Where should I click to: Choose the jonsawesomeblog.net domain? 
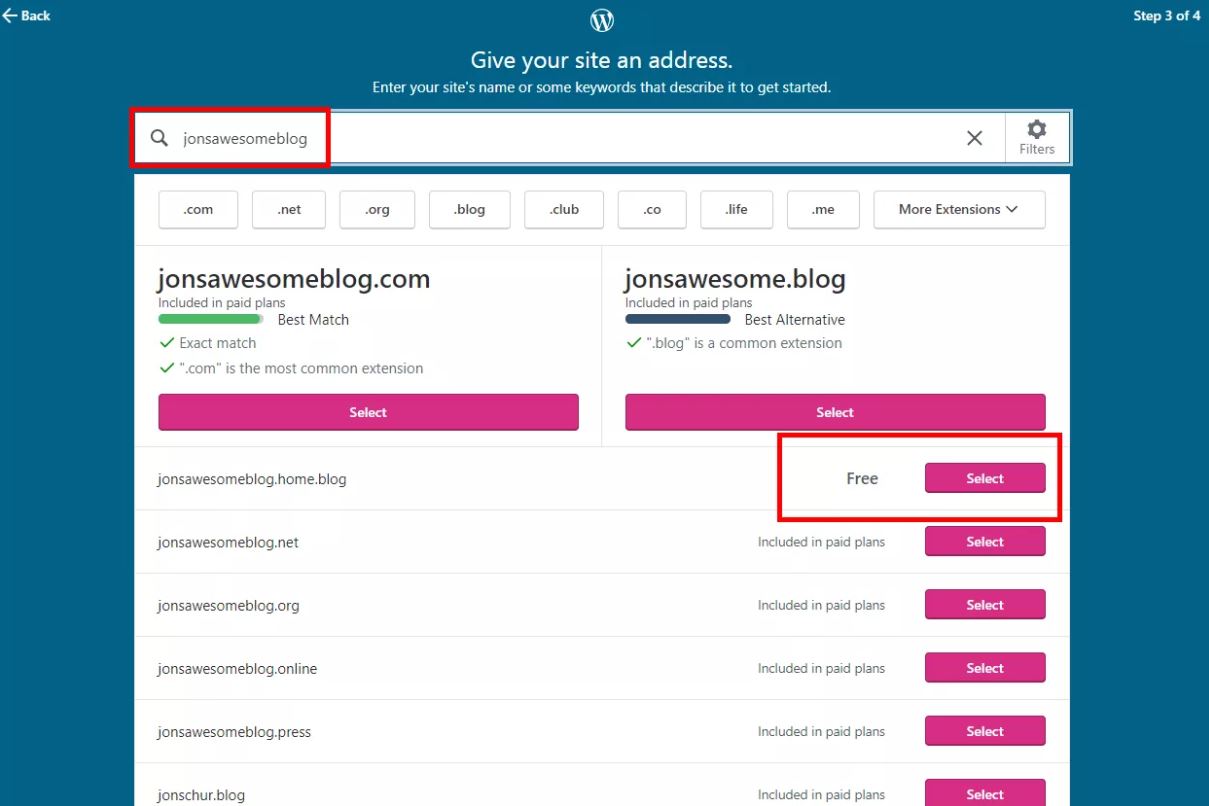point(984,542)
